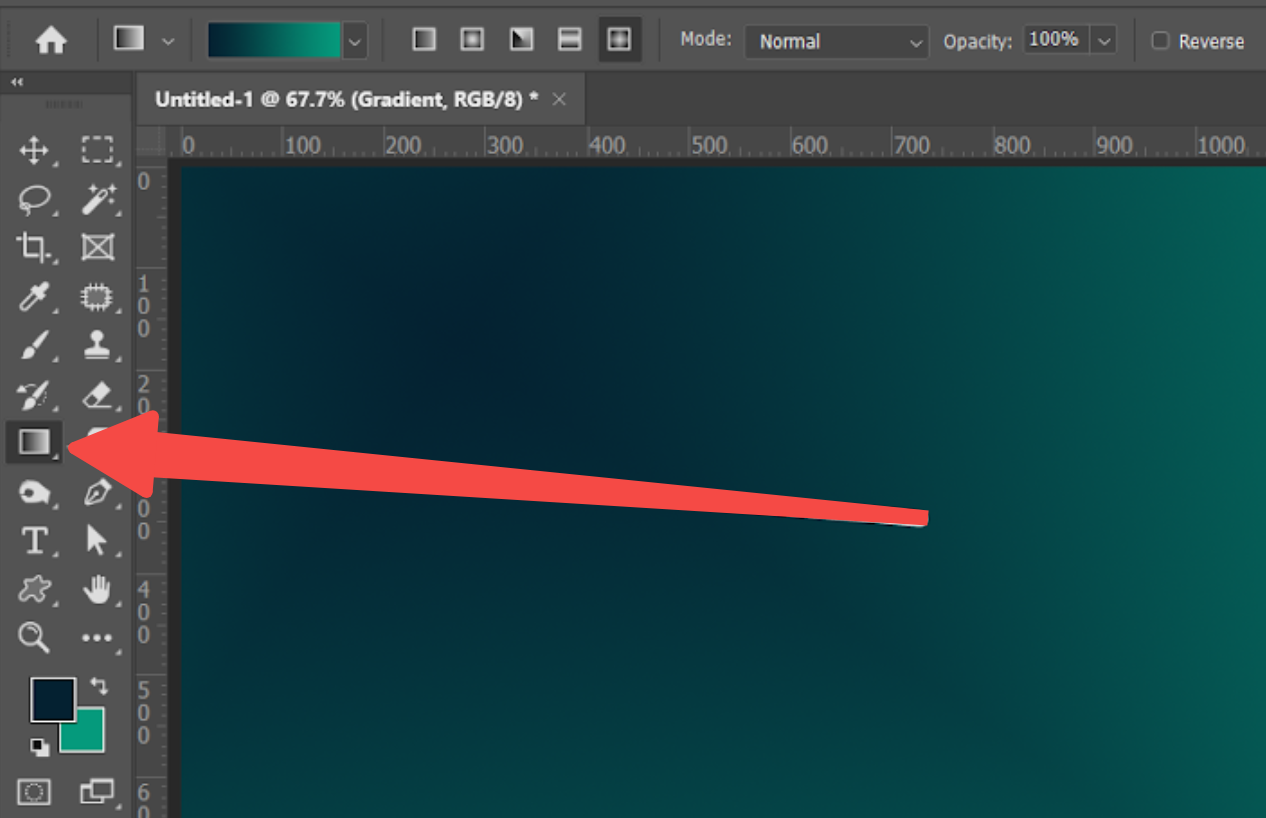Select the Move tool
Image resolution: width=1266 pixels, height=818 pixels.
(x=34, y=151)
